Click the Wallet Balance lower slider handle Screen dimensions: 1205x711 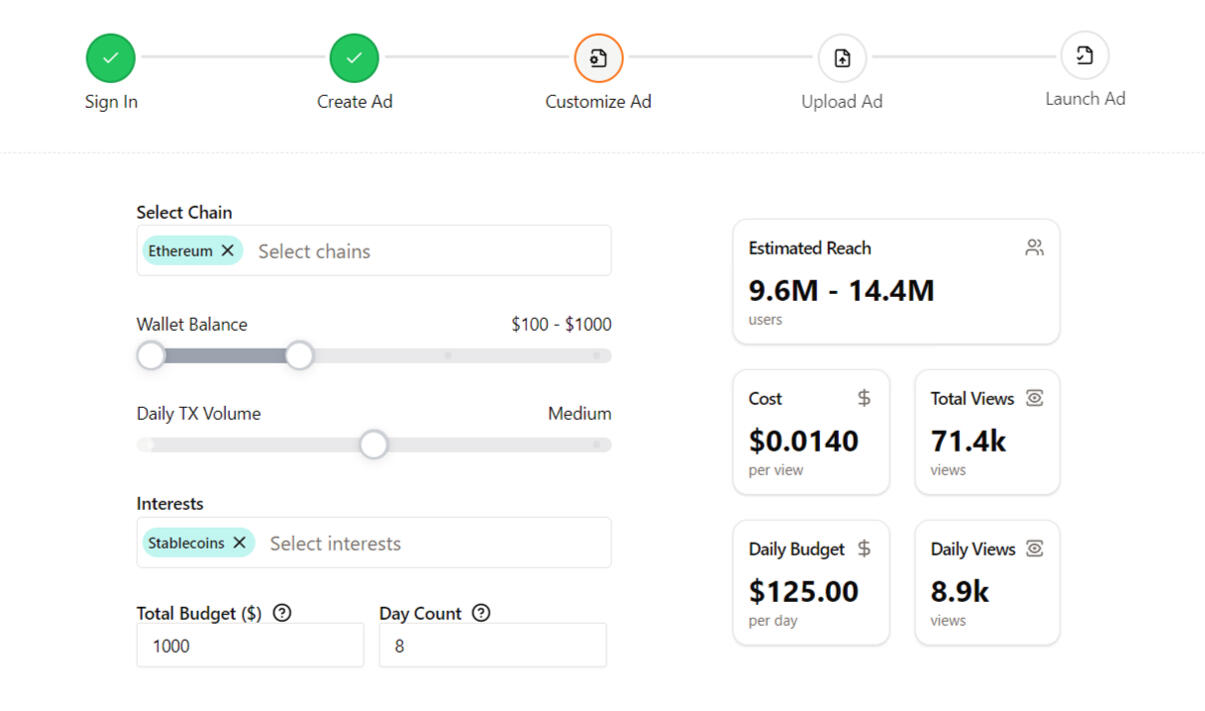pyautogui.click(x=151, y=355)
